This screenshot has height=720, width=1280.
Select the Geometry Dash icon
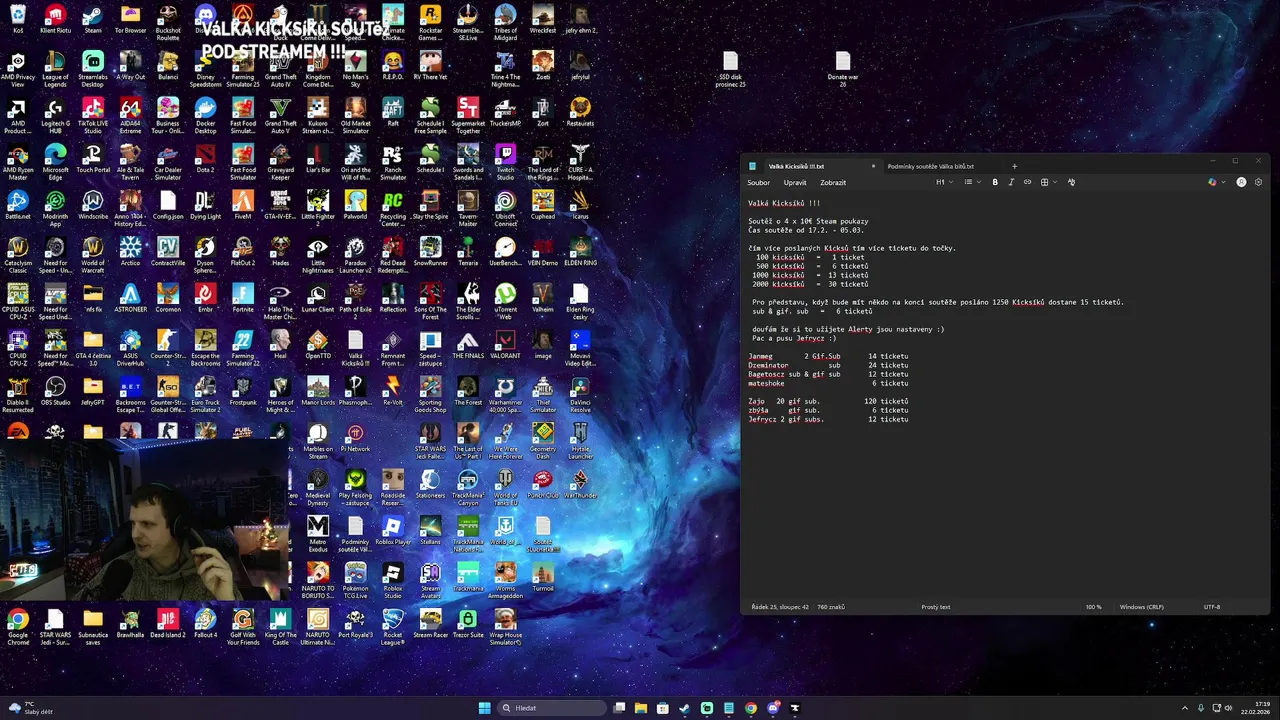pos(543,438)
